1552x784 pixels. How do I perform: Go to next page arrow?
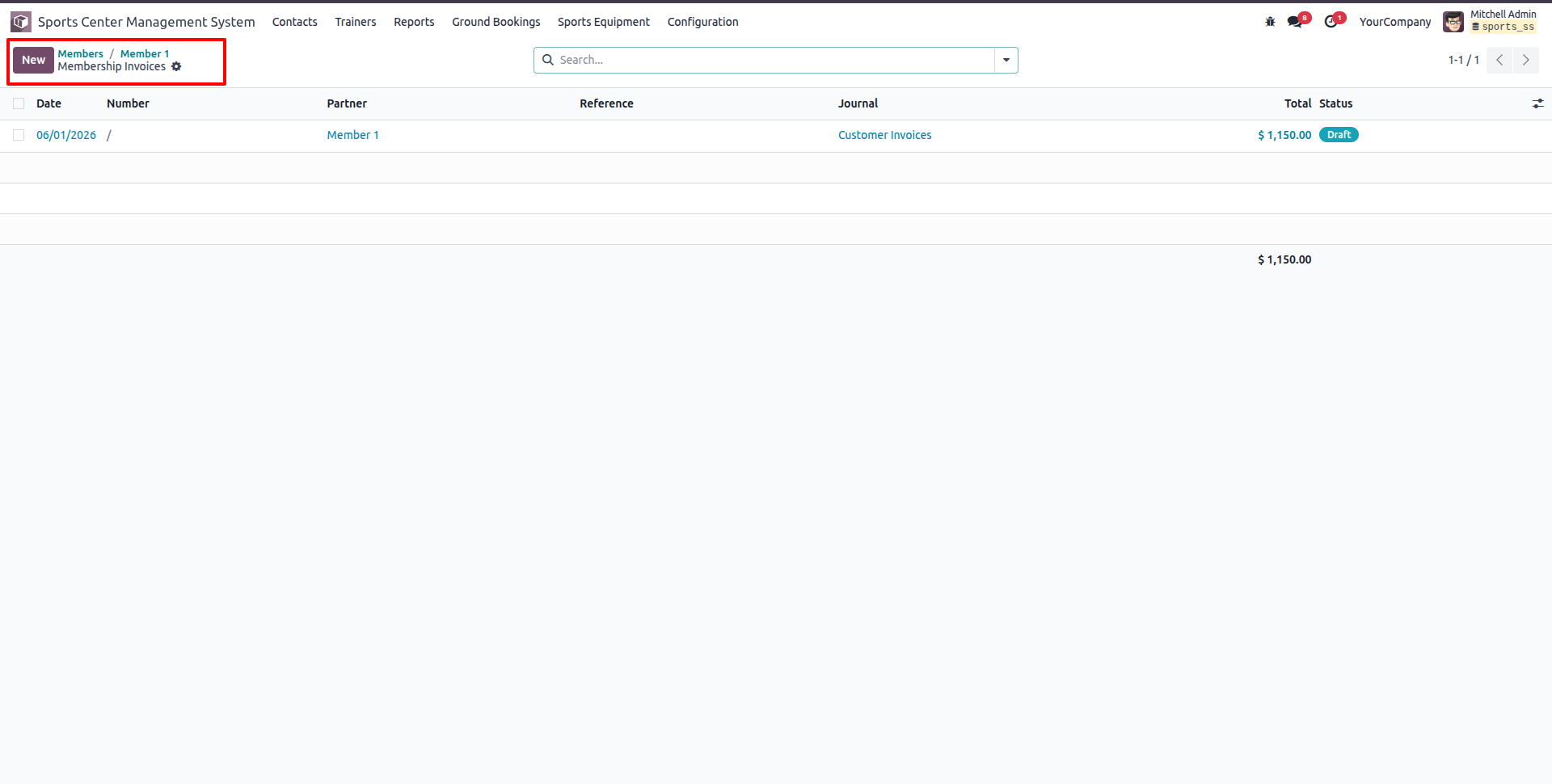click(x=1526, y=60)
